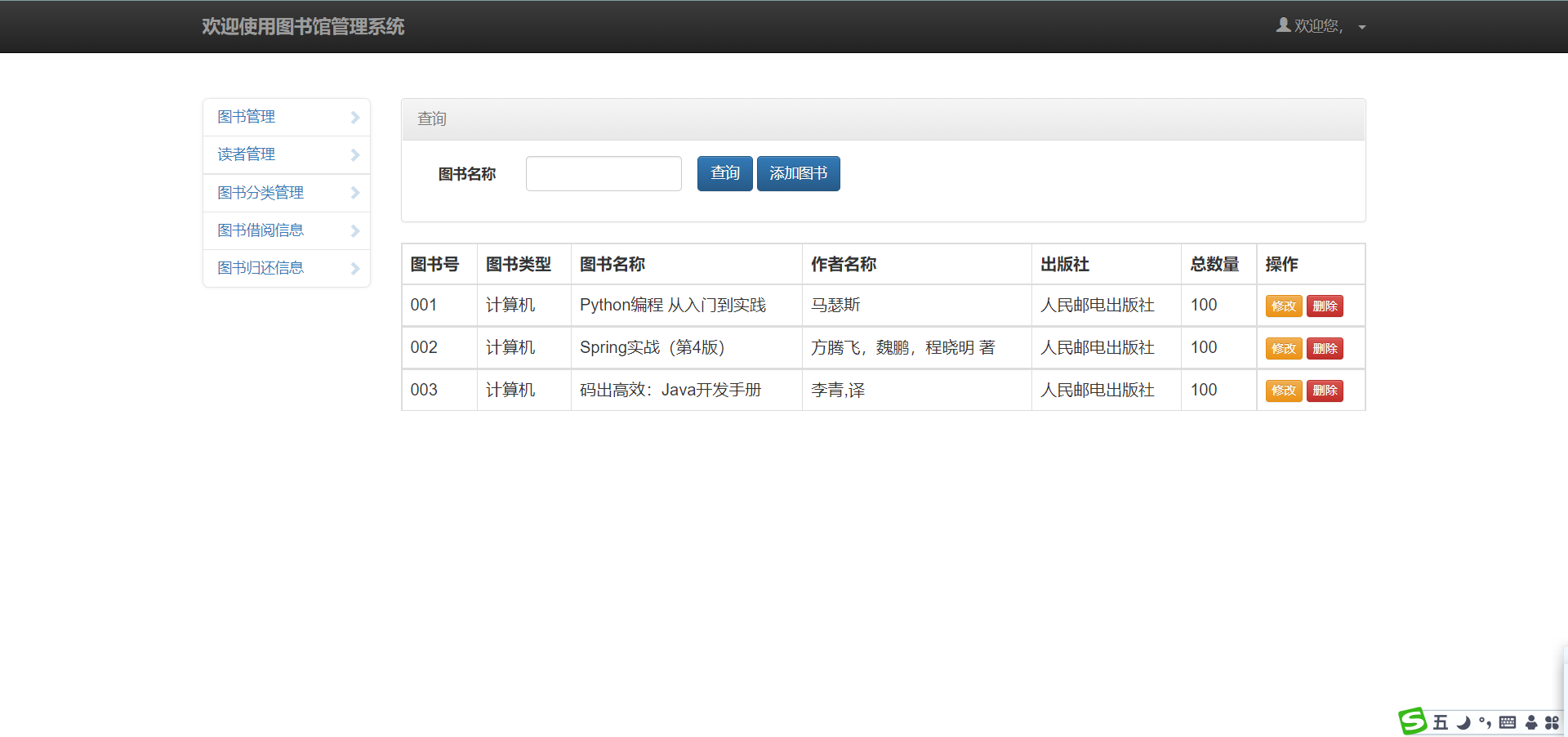Click the 欢迎您, greeting text
The width and height of the screenshot is (1568, 737).
click(1318, 26)
